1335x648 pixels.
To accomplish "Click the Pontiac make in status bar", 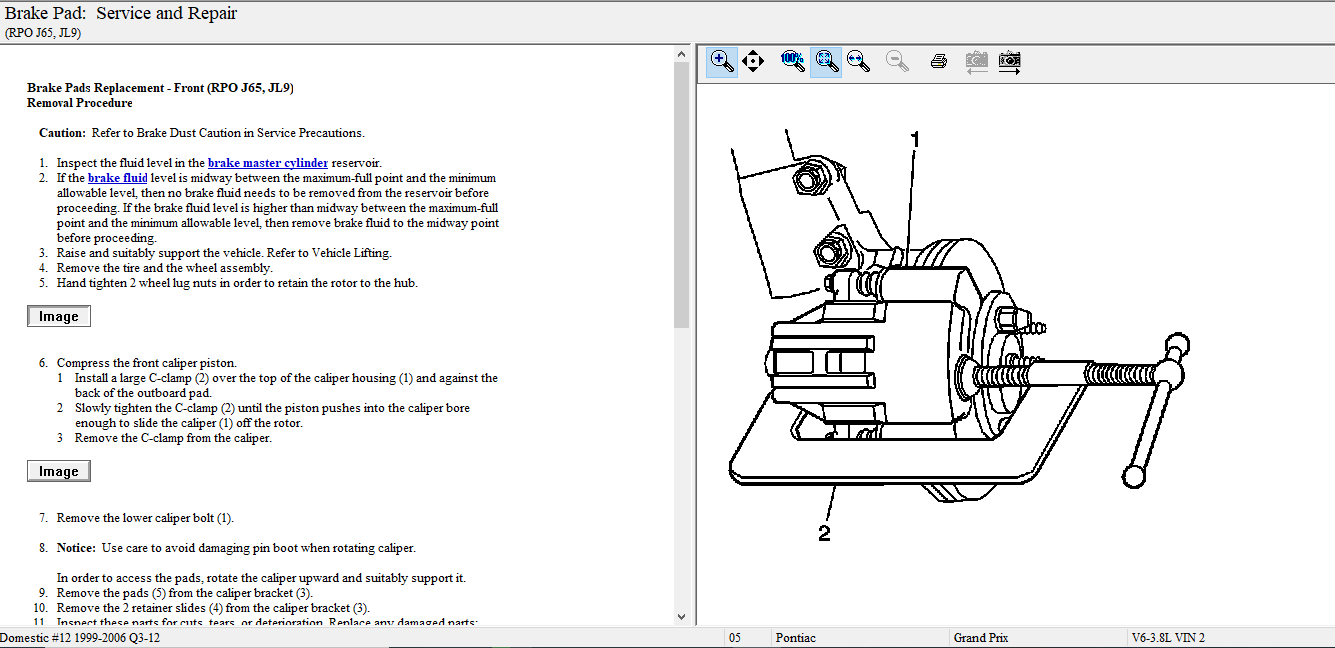I will coord(795,638).
